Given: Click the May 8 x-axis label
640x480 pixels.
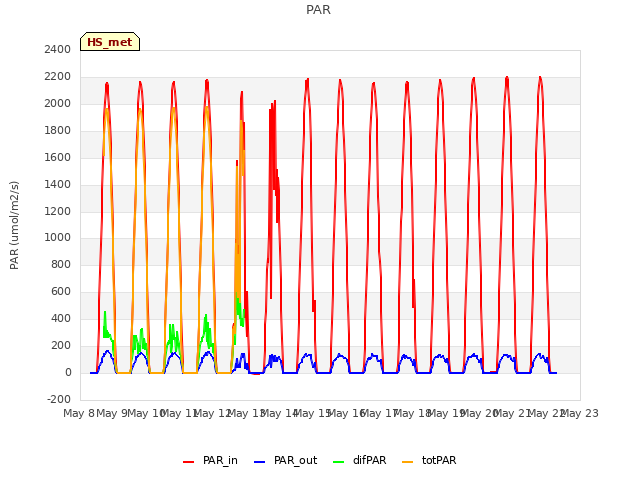Looking at the screenshot, I should click(79, 413).
